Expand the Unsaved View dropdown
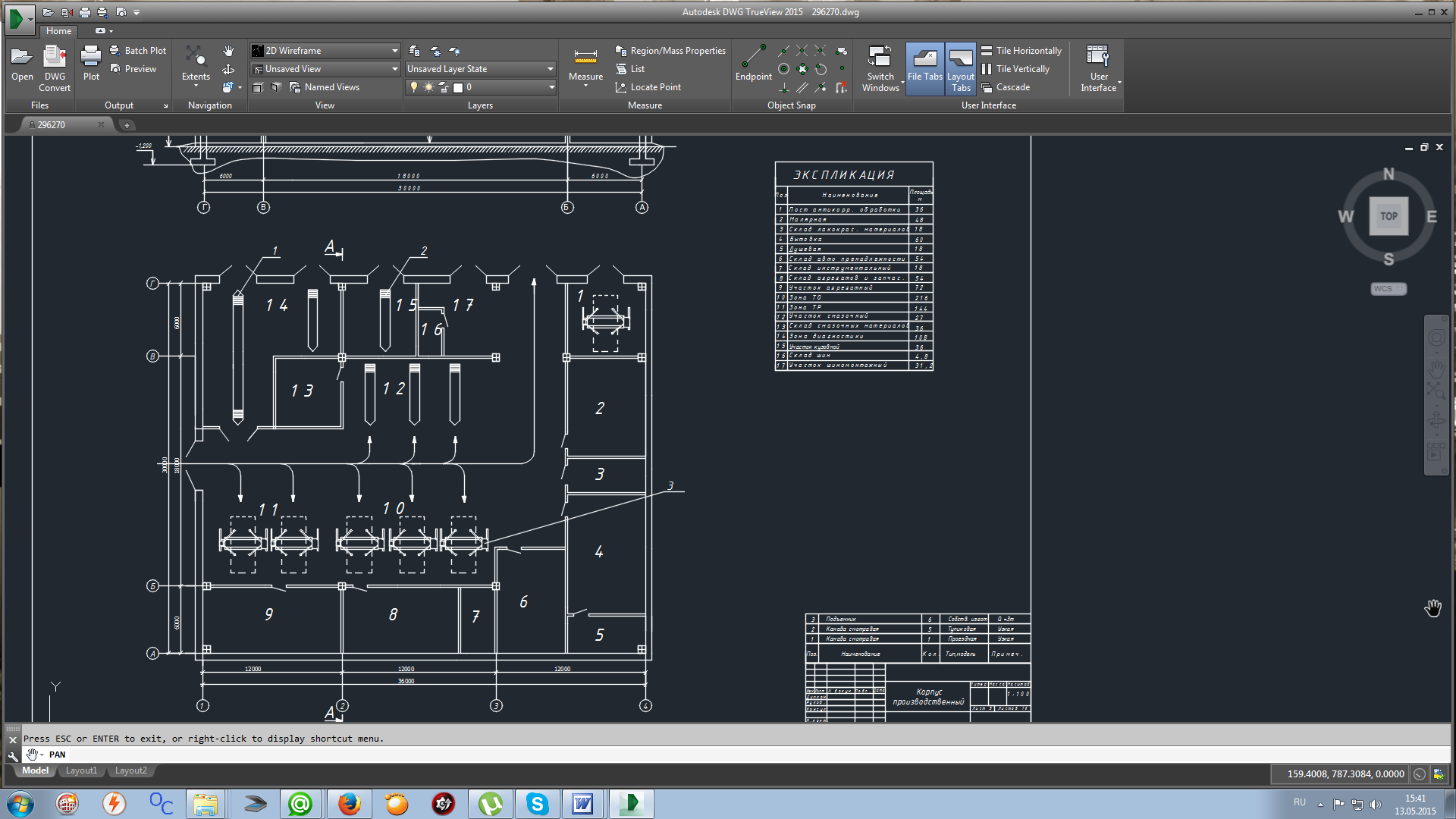This screenshot has height=819, width=1456. (394, 69)
